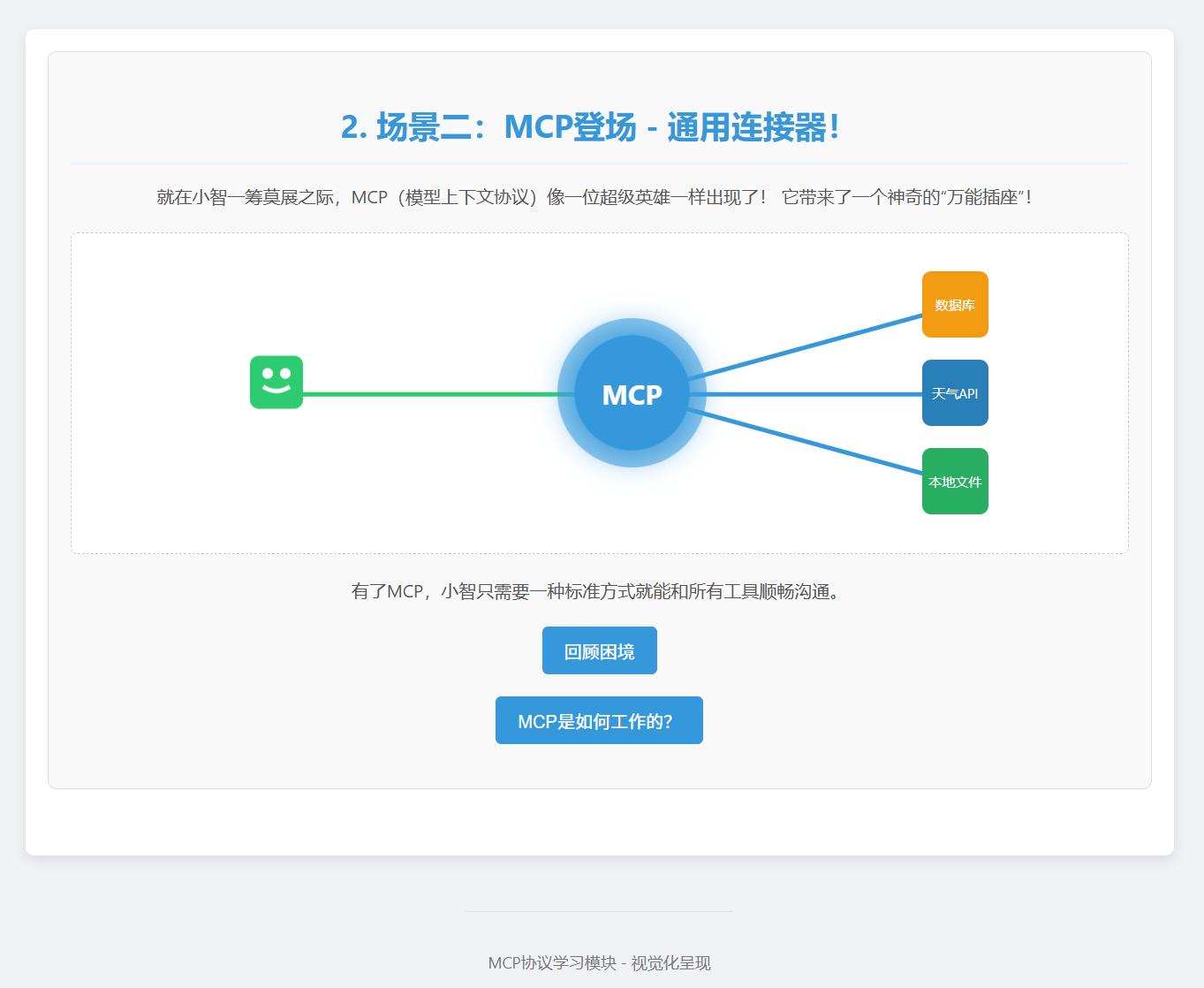Click the caption below the diagram

tap(599, 593)
